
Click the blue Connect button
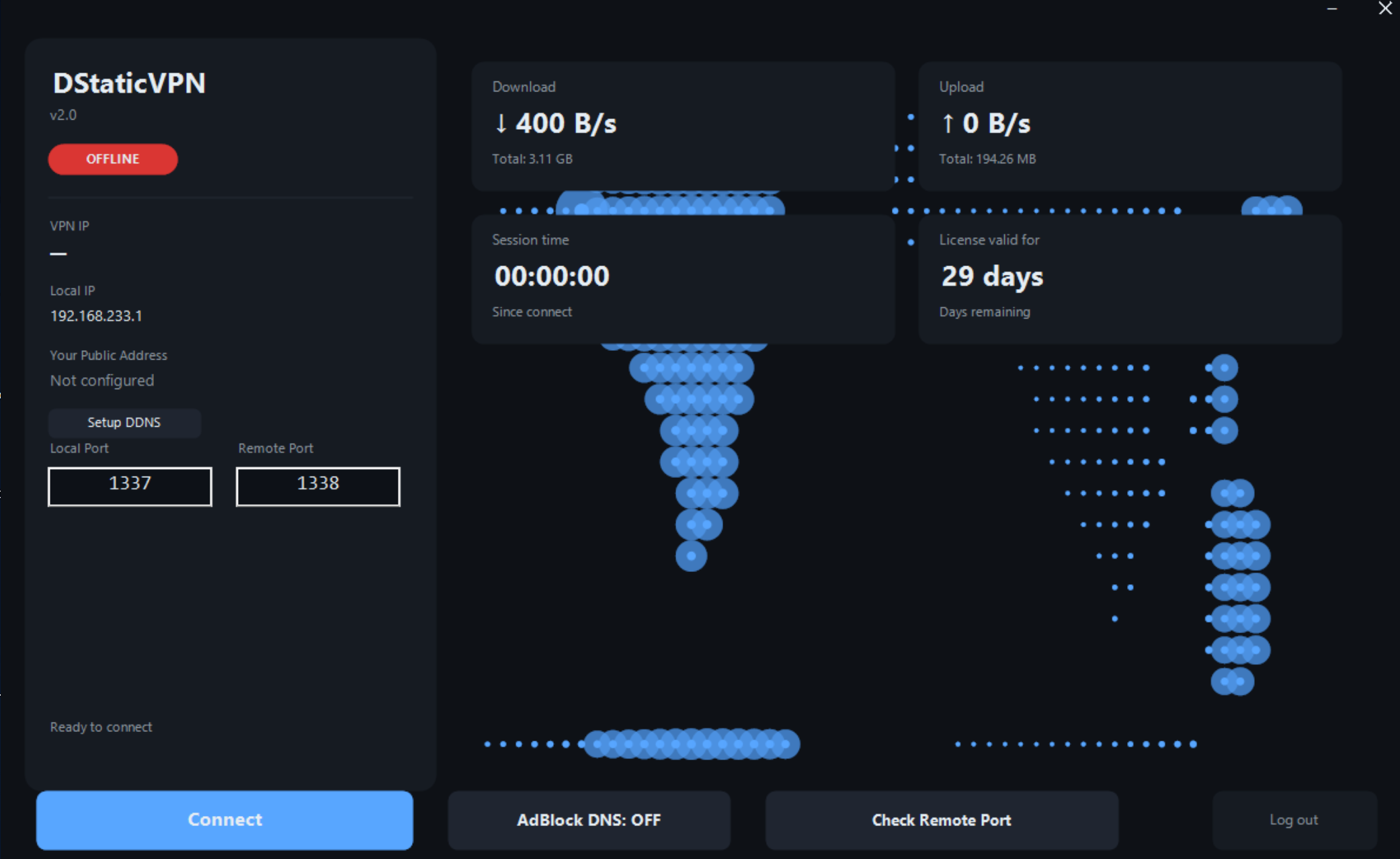point(224,819)
